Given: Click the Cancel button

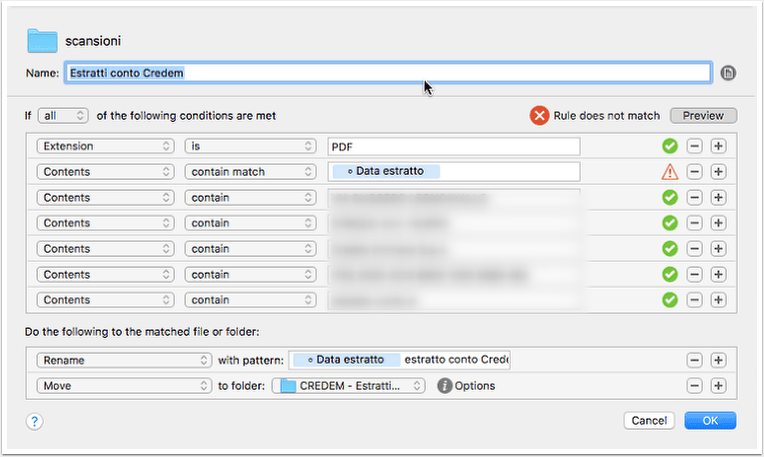Looking at the screenshot, I should click(x=649, y=420).
